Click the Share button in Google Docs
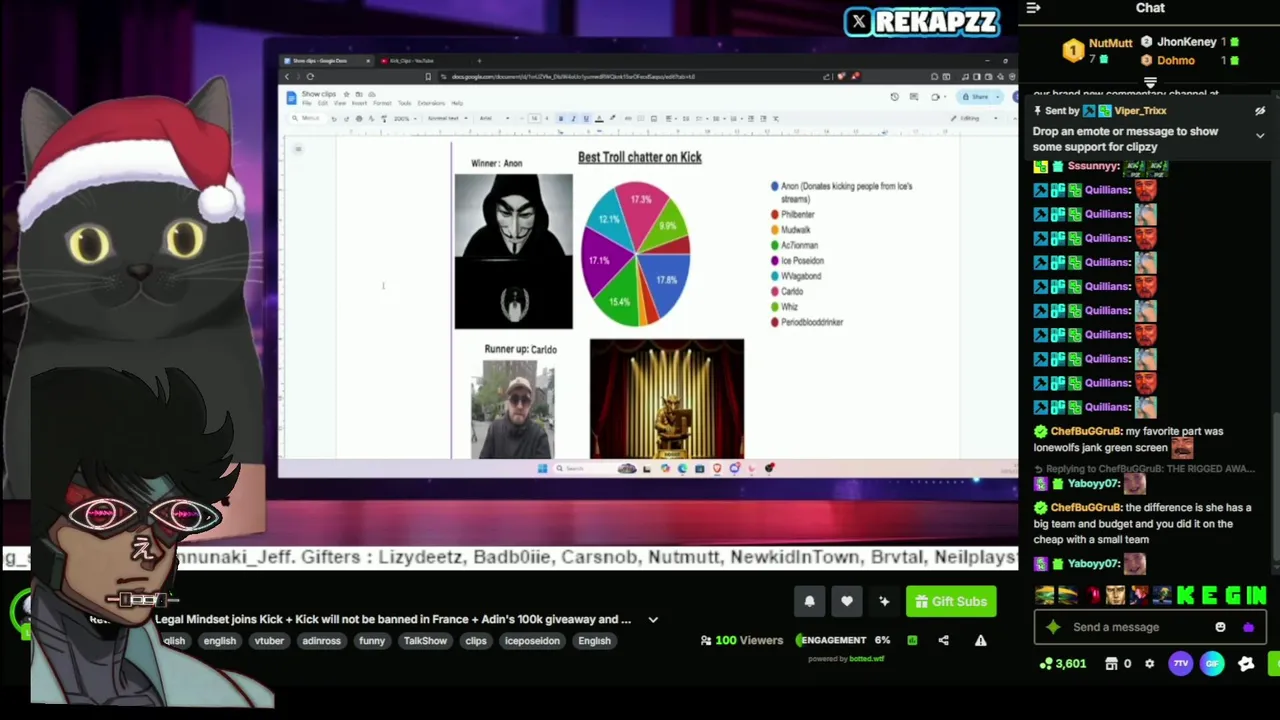Screen dimensions: 1280x720 976,97
